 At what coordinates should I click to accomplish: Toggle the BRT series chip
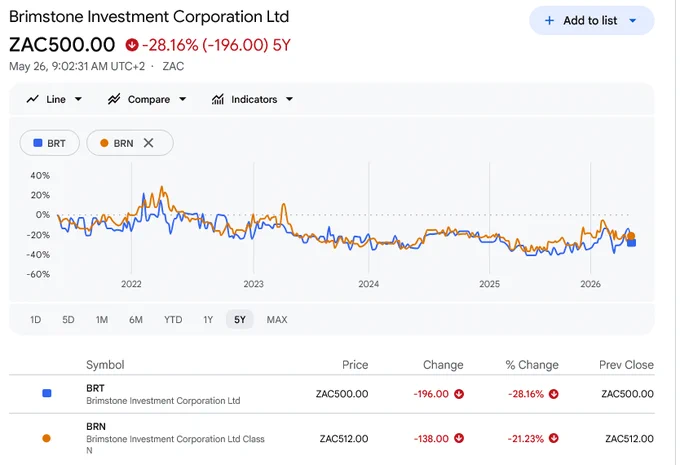[x=50, y=143]
